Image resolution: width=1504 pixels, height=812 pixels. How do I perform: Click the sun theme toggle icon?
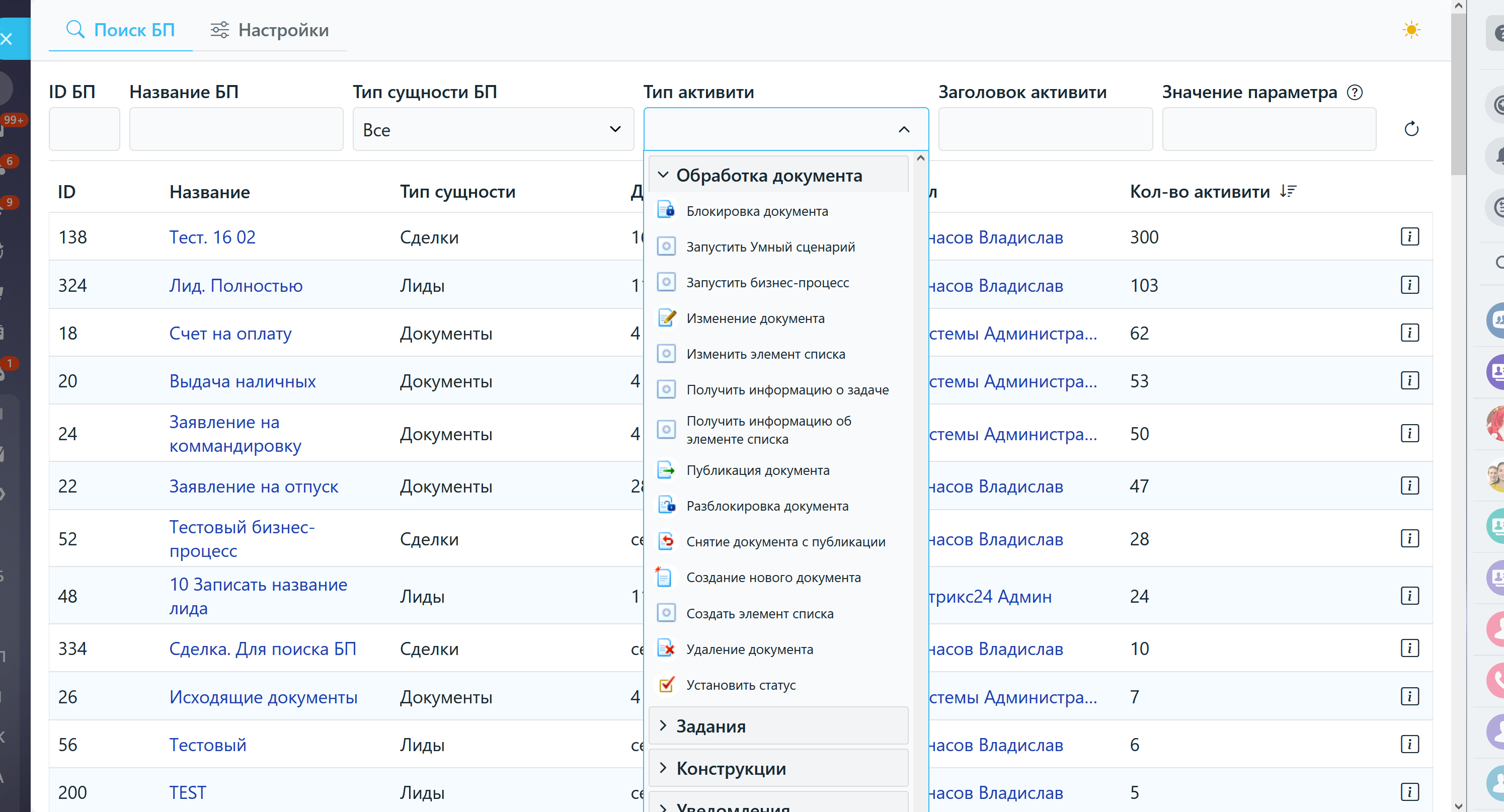tap(1410, 30)
